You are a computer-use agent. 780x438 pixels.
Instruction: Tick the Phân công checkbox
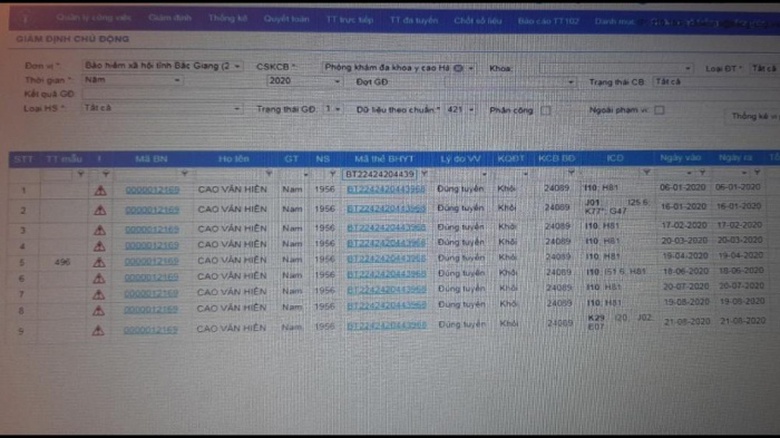click(x=545, y=110)
